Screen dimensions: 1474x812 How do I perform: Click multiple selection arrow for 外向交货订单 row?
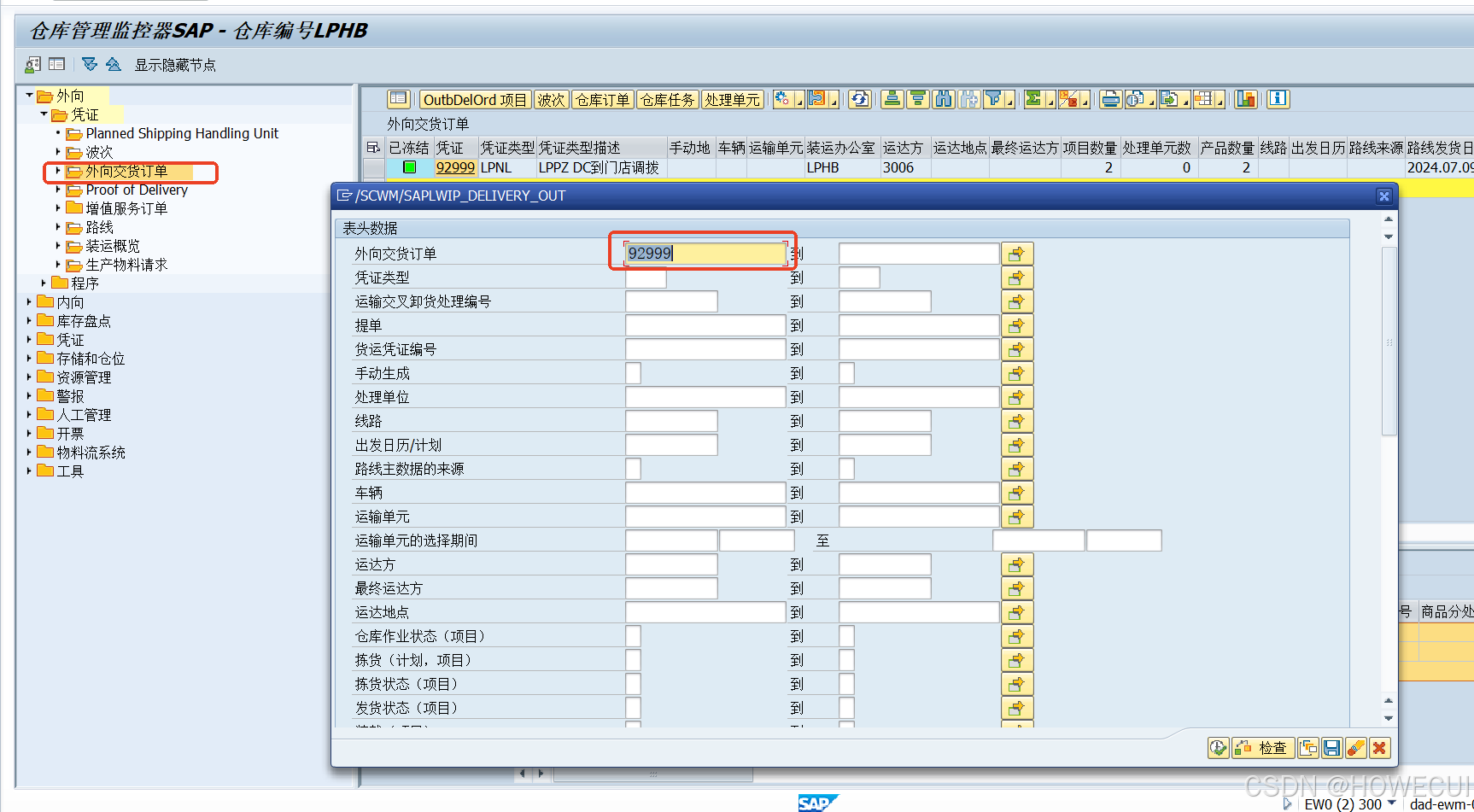point(1017,254)
